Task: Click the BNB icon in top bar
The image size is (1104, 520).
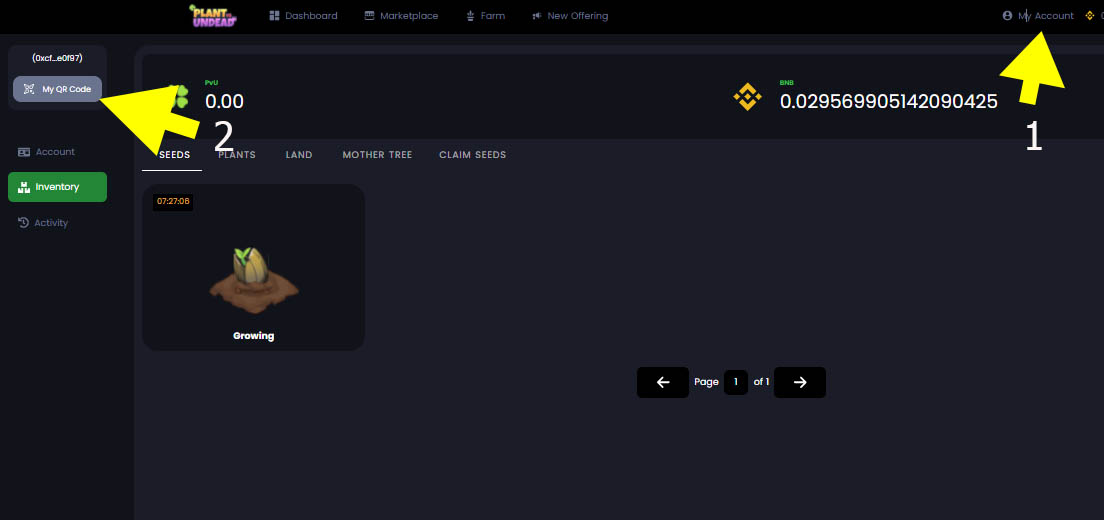Action: [1090, 15]
